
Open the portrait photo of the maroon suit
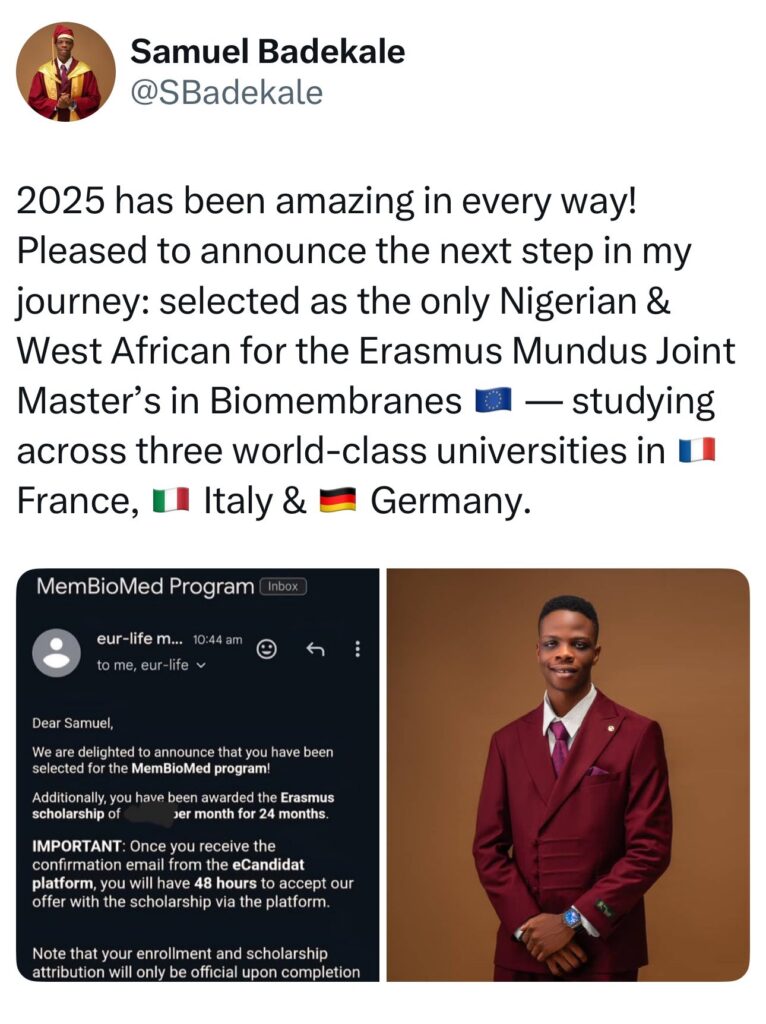[x=568, y=775]
